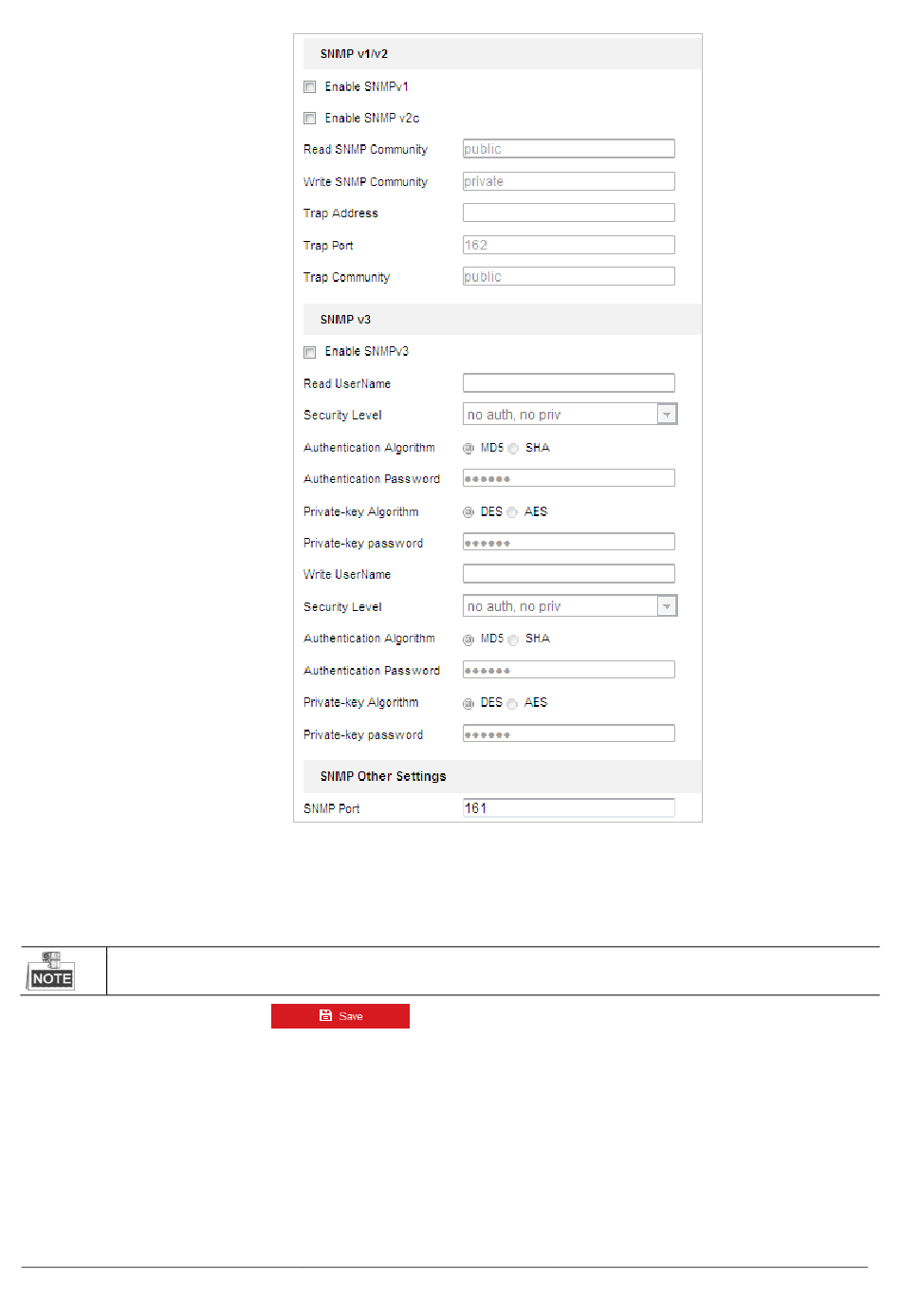Select DES for the Read user private-key
This screenshot has width=901, height=1316.
(469, 512)
